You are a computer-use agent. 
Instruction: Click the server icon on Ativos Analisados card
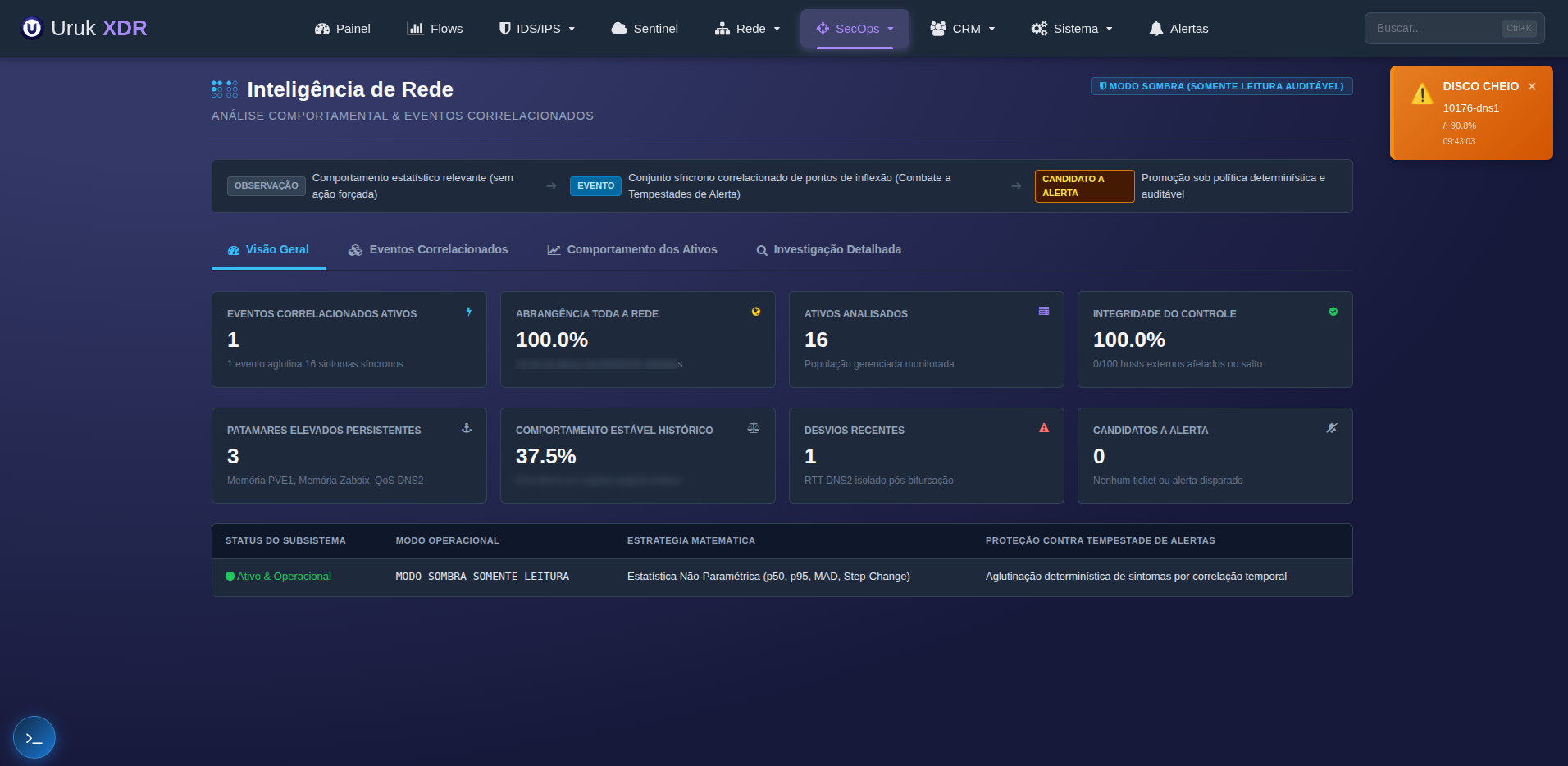pos(1044,311)
